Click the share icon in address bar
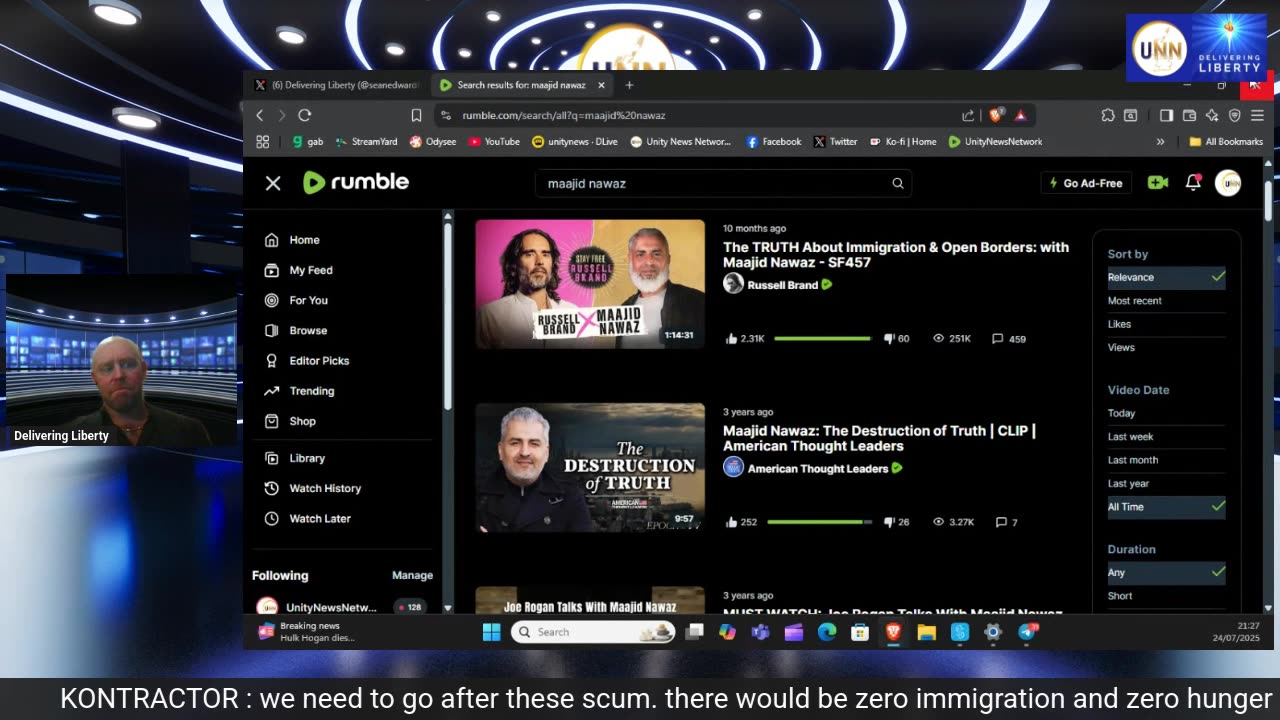1280x720 pixels. point(968,115)
